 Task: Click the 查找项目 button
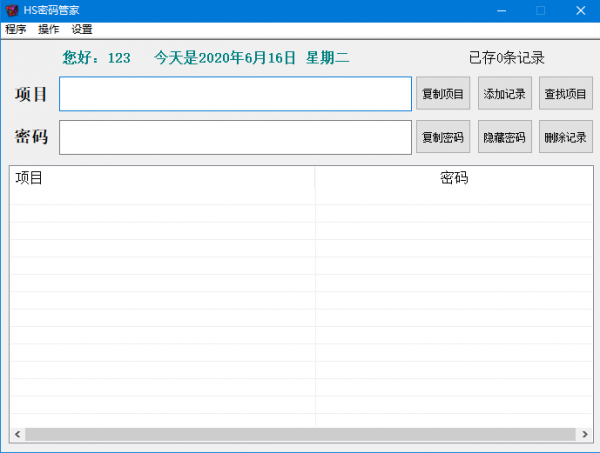point(566,93)
